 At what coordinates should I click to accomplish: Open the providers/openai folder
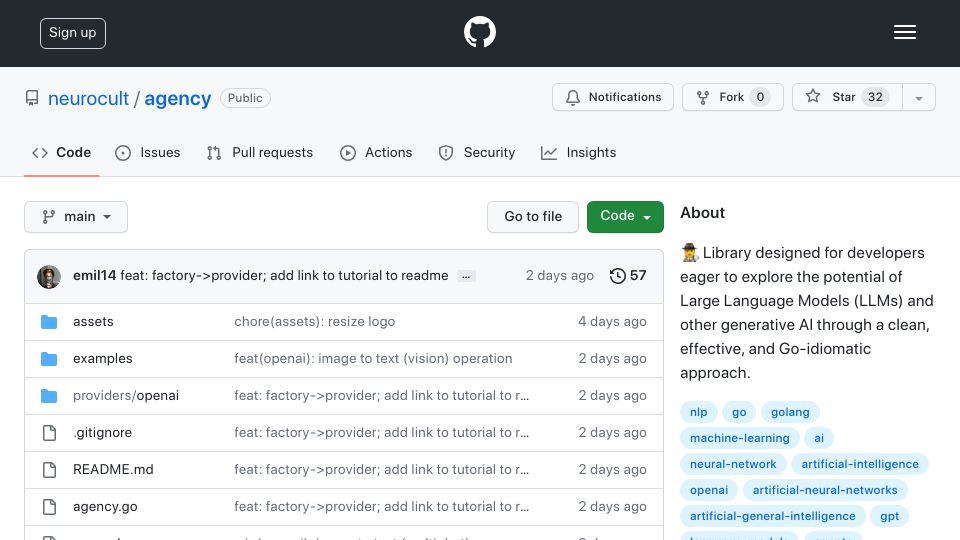(126, 396)
